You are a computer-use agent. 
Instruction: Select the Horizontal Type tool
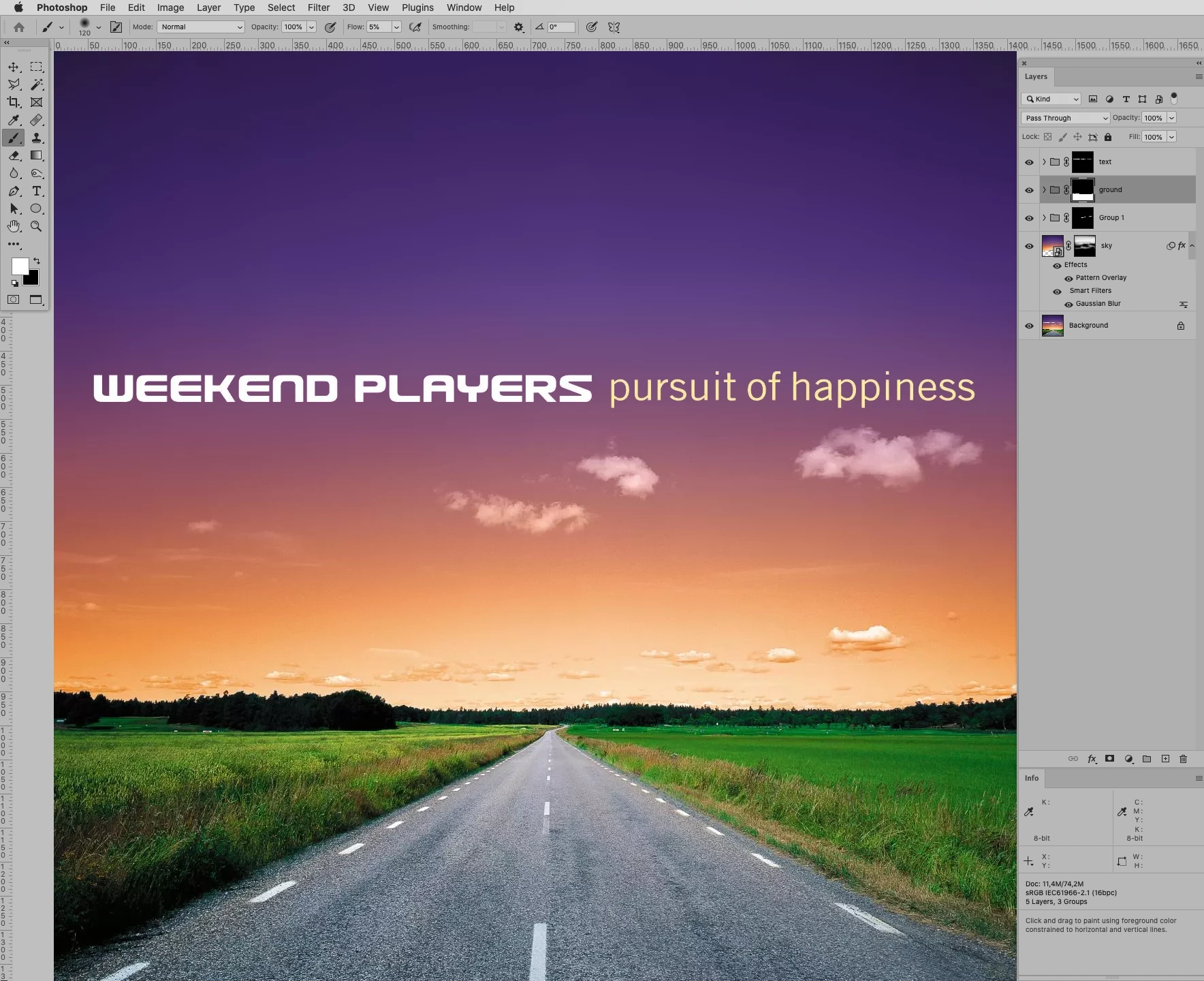coord(37,191)
